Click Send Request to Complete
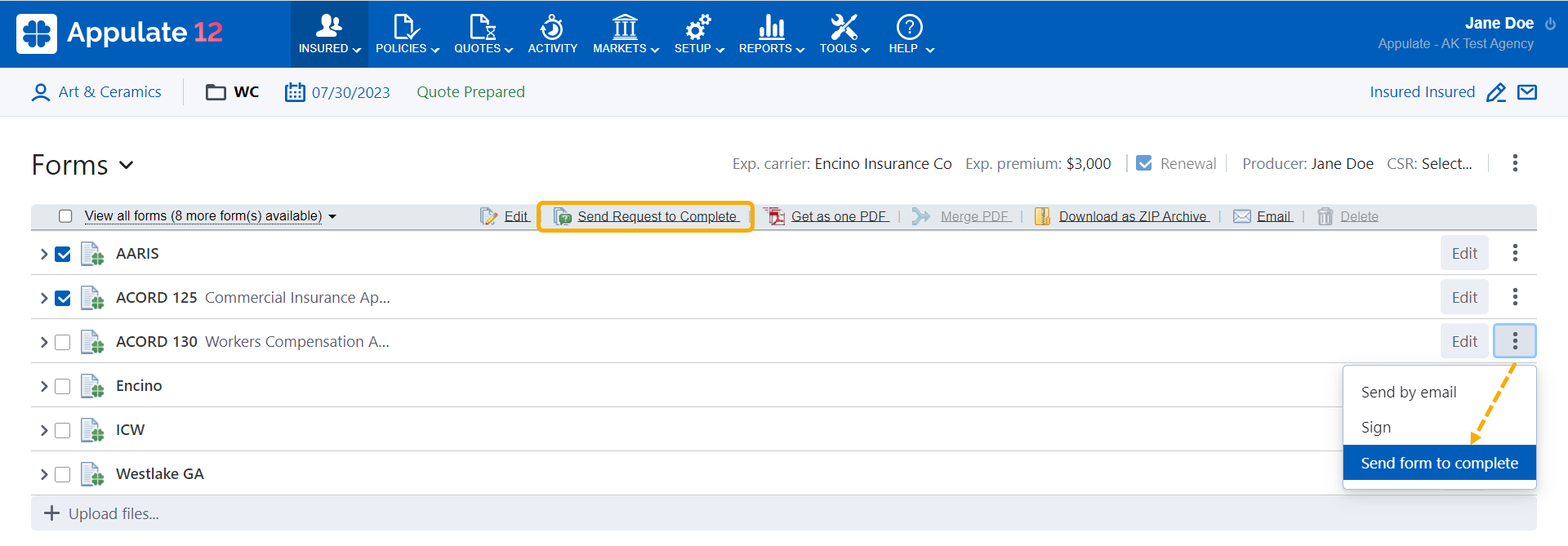This screenshot has width=1568, height=546. click(646, 216)
